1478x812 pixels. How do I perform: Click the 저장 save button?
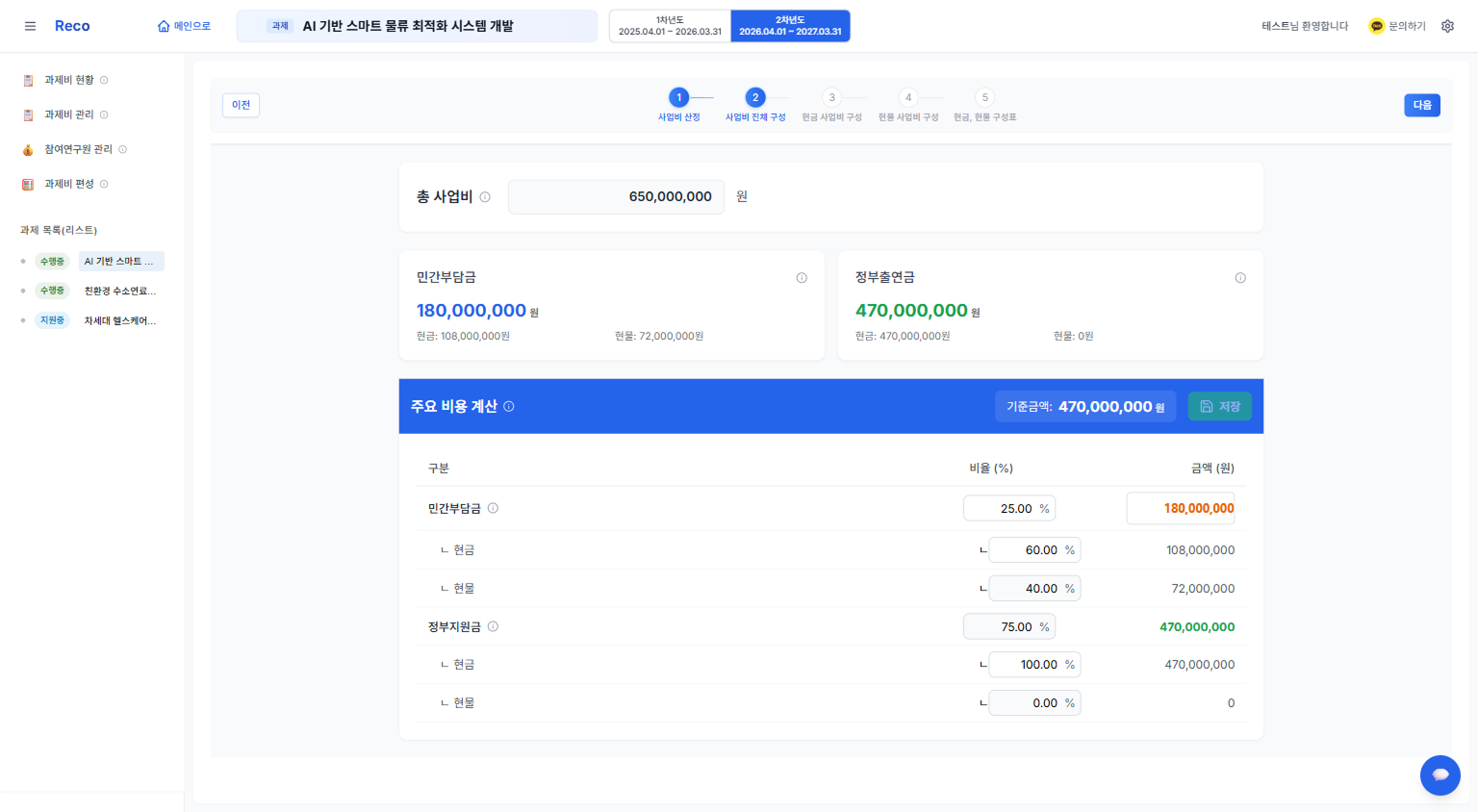[1219, 406]
